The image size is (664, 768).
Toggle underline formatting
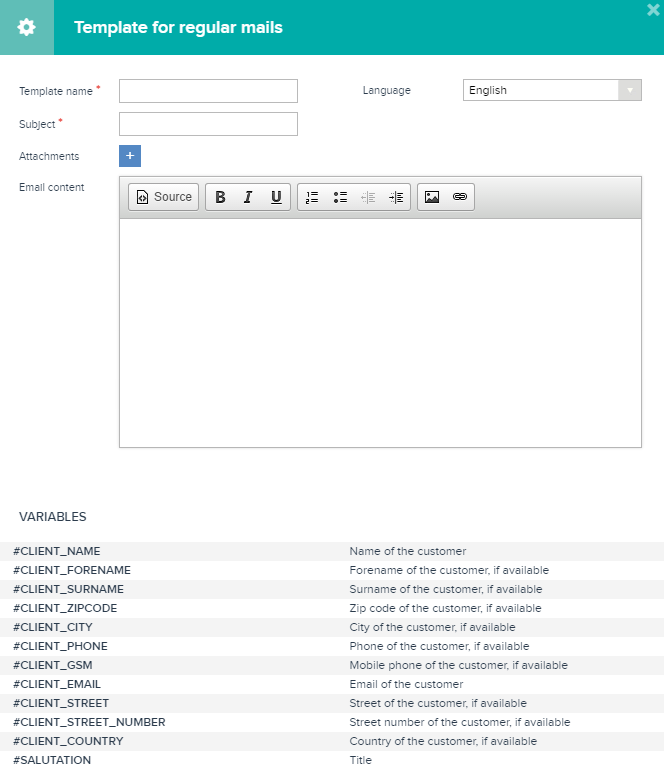click(x=276, y=197)
